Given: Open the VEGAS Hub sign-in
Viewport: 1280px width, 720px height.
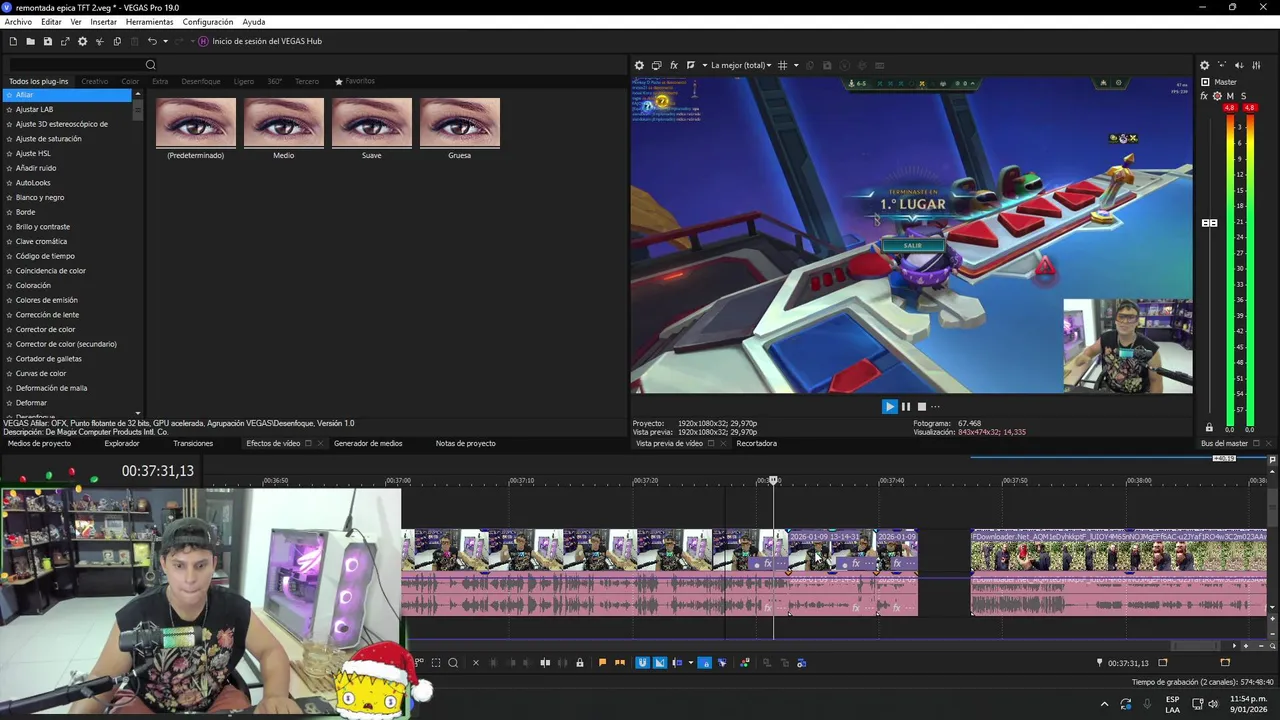Looking at the screenshot, I should click(x=260, y=41).
